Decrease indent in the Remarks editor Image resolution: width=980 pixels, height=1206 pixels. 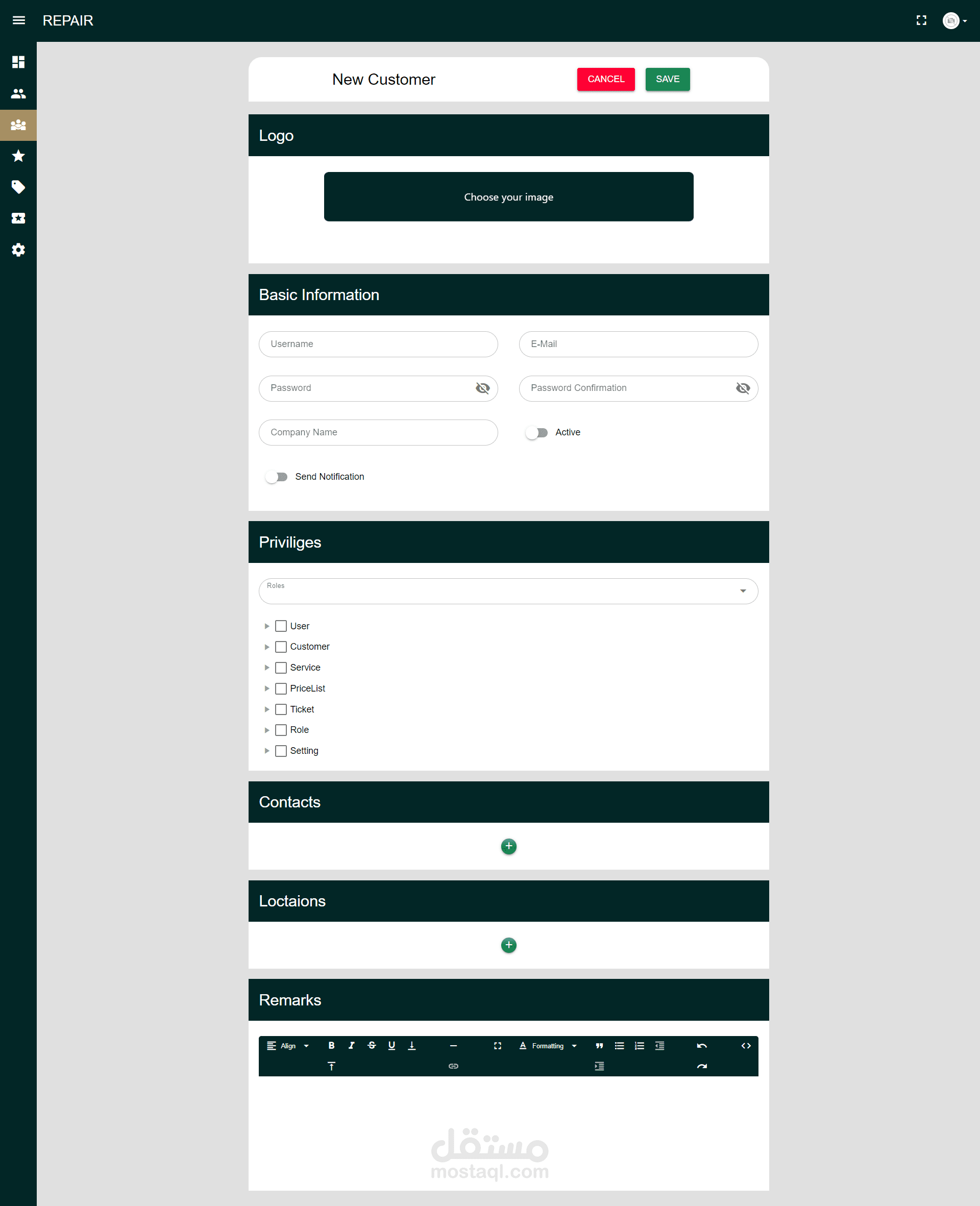tap(659, 1046)
